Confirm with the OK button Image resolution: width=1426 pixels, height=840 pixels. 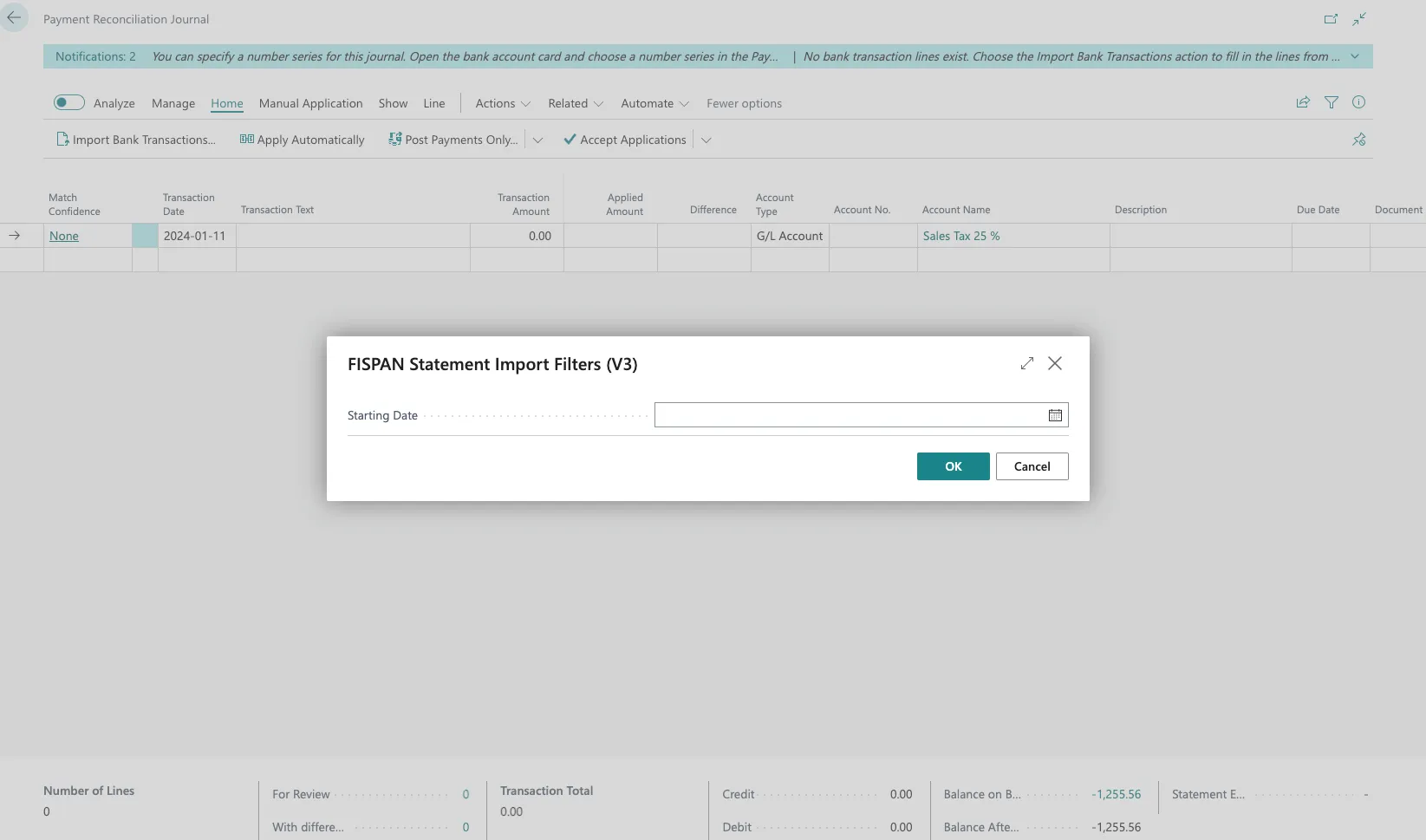954,466
